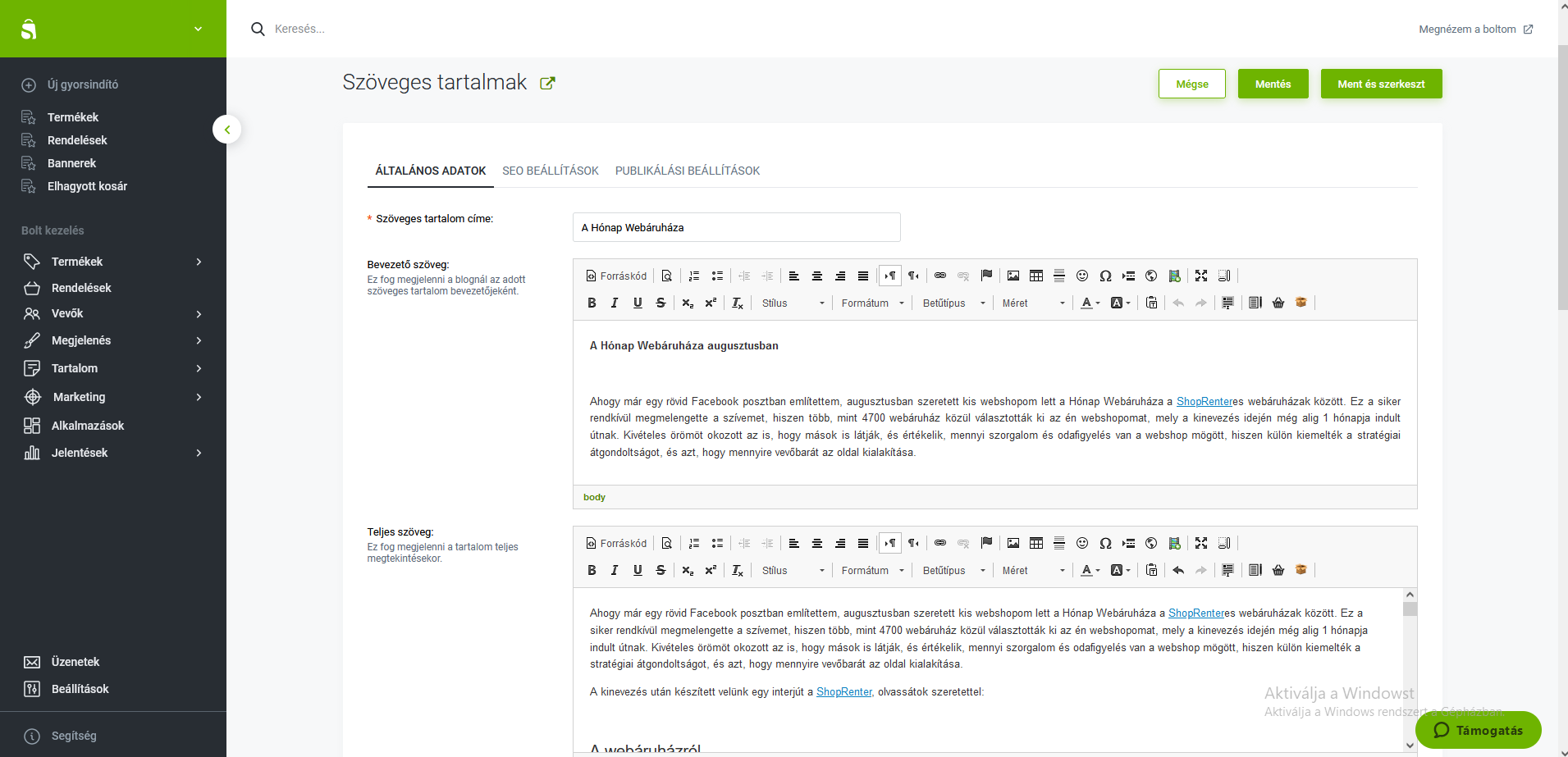Screen dimensions: 1568x757
Task: Undo last change in Teljes szöveg editor
Action: (1178, 570)
